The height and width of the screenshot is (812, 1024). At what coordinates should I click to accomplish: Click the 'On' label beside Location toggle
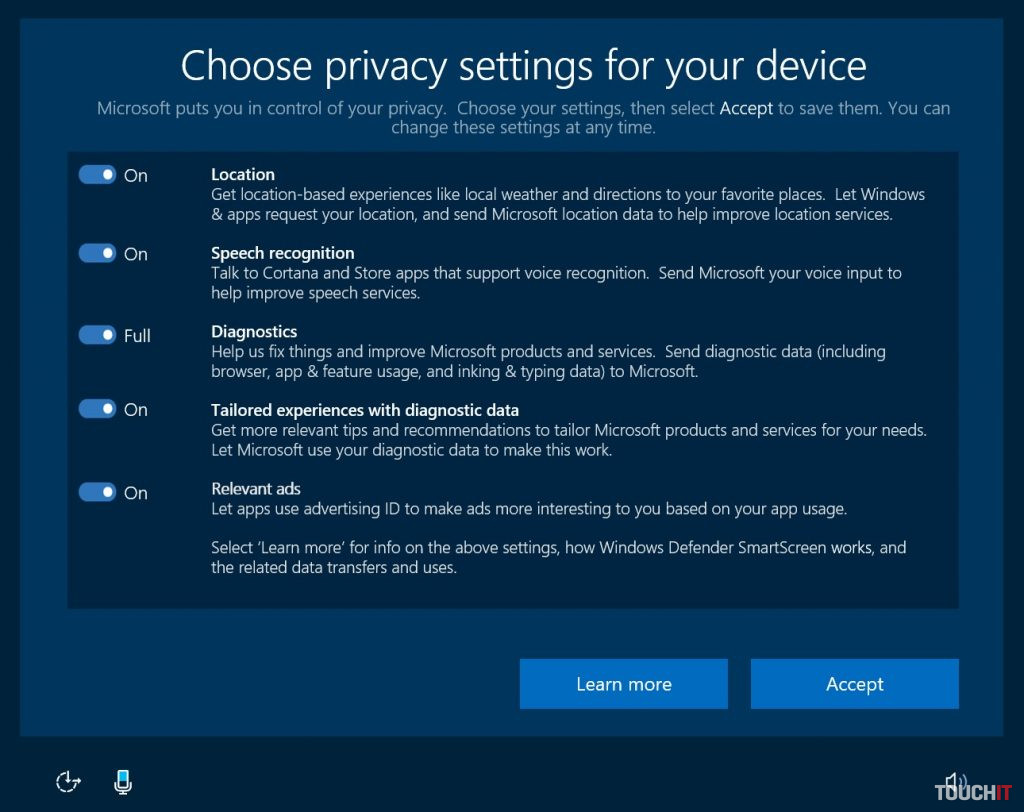pos(136,176)
